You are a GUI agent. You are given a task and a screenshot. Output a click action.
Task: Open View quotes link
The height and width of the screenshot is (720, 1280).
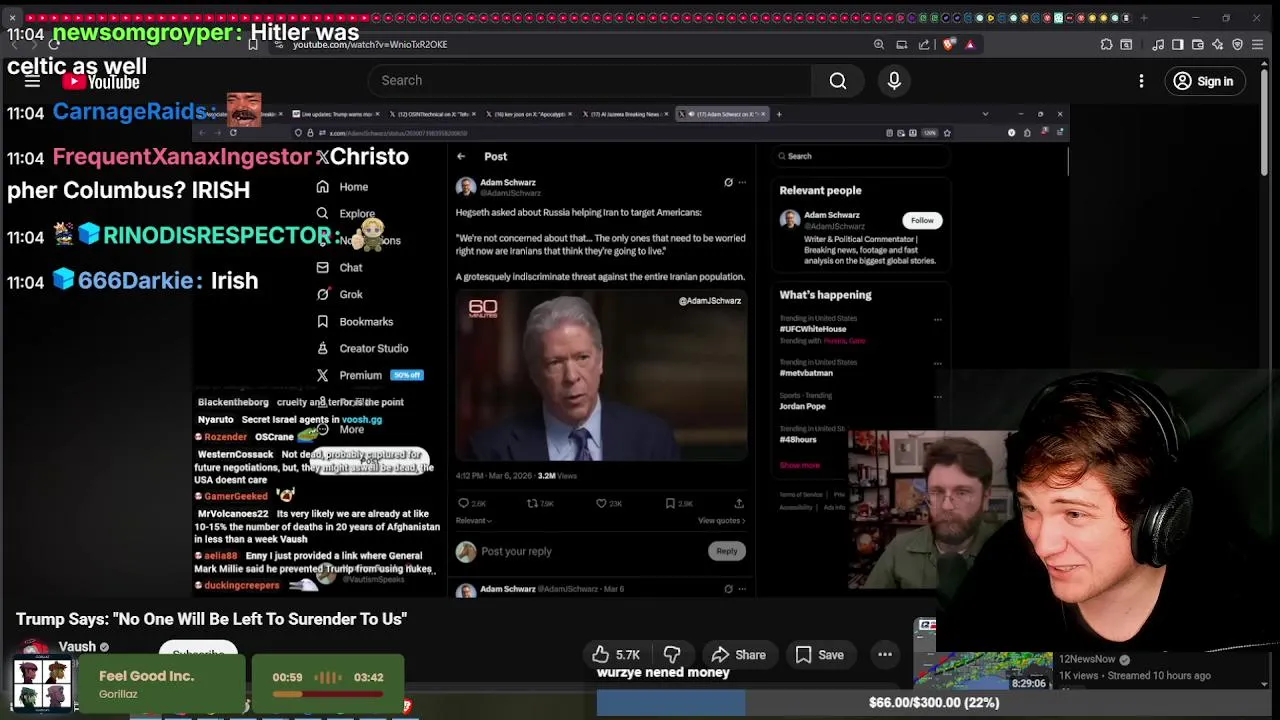coord(721,521)
